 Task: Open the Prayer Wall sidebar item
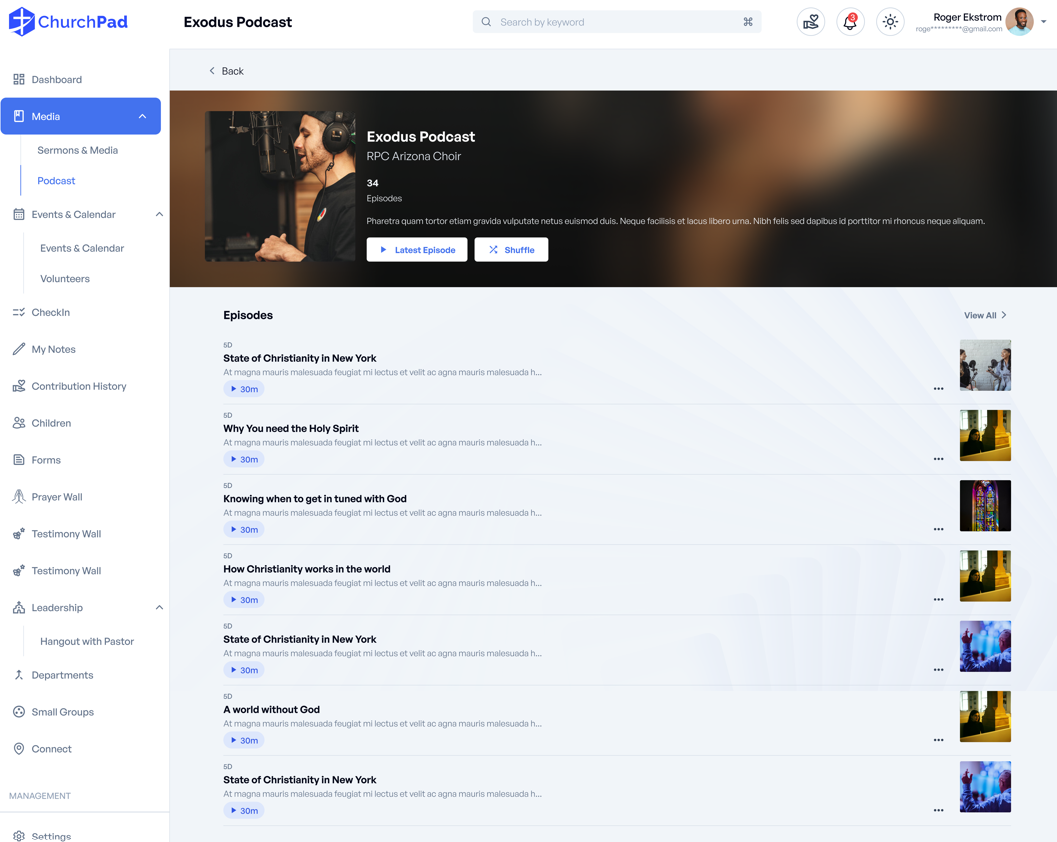click(57, 497)
